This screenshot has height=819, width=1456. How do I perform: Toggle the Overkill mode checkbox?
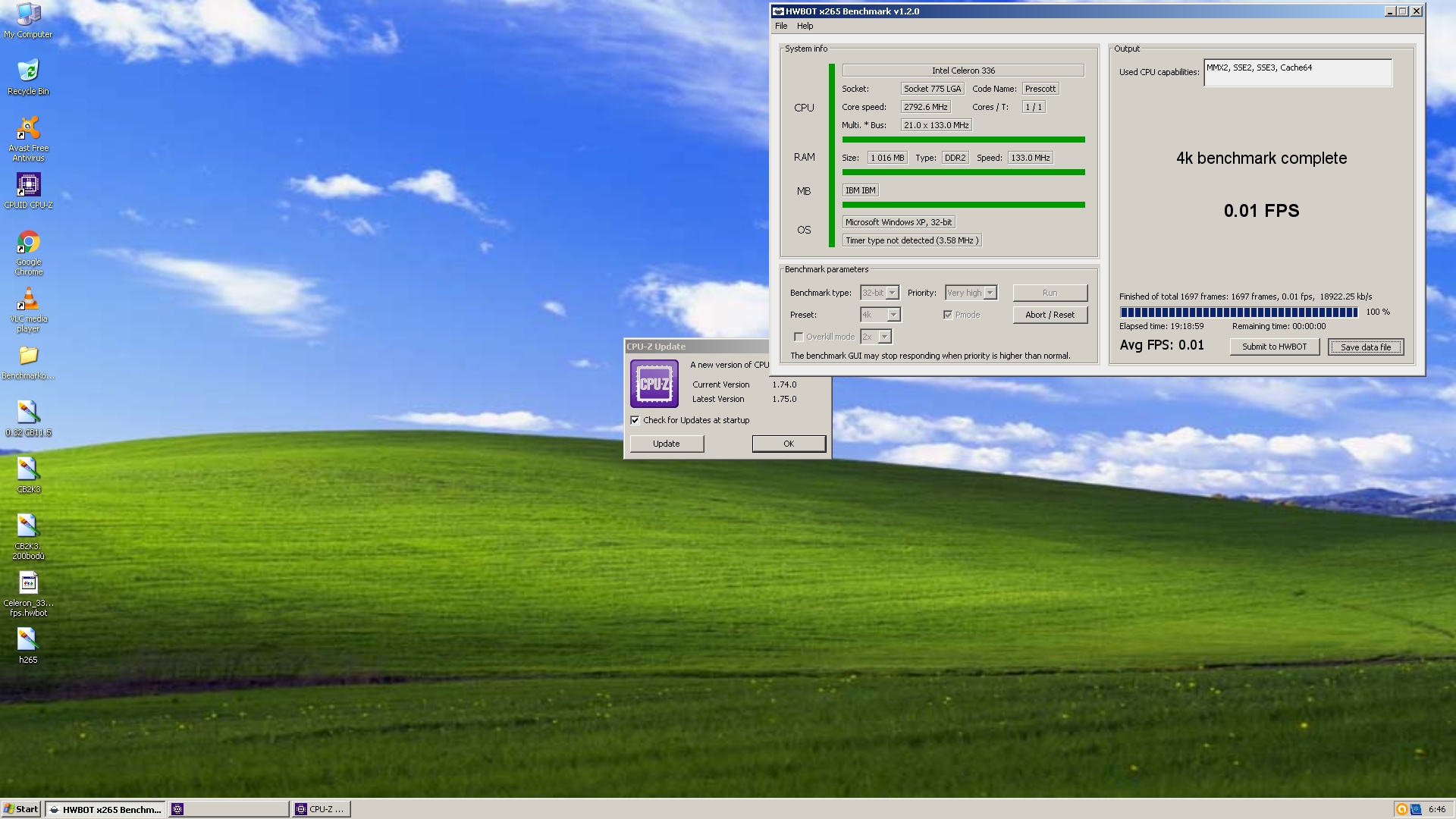(799, 337)
